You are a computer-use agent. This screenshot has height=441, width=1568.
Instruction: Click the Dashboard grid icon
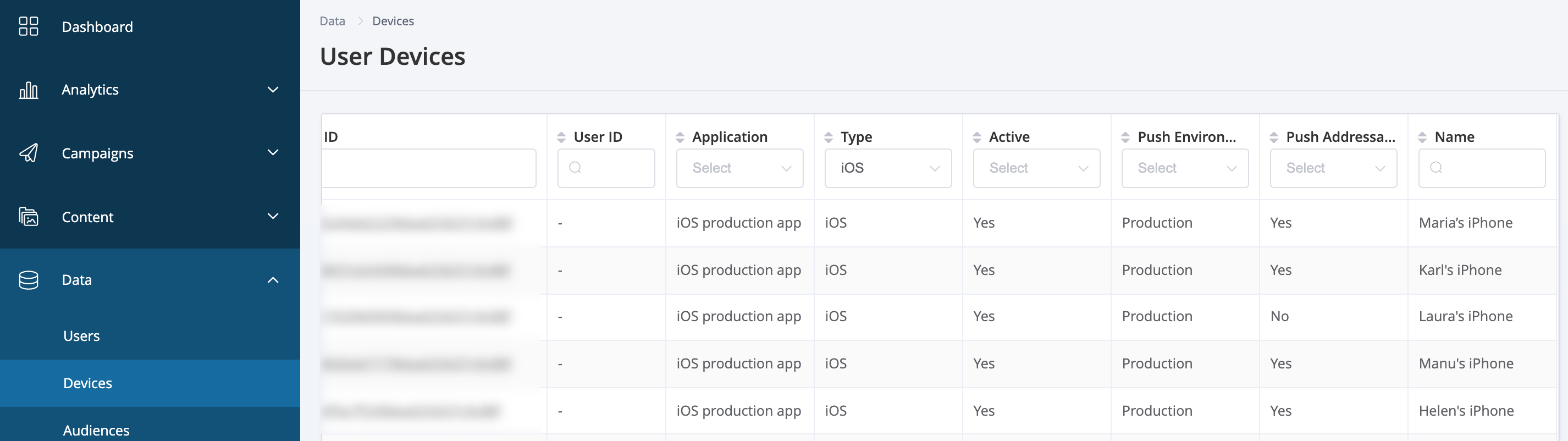click(28, 27)
